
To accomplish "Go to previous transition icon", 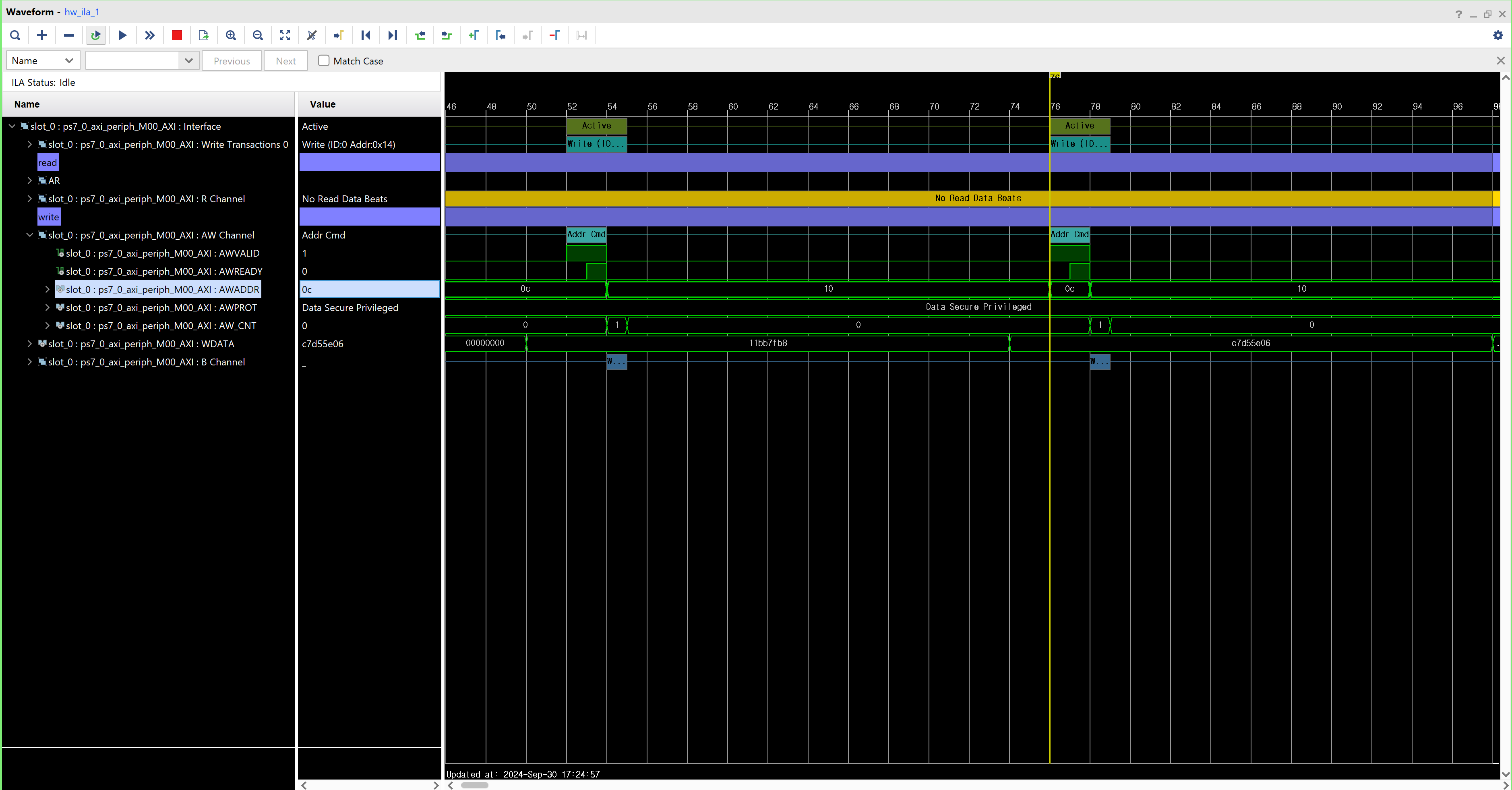I will (x=420, y=35).
